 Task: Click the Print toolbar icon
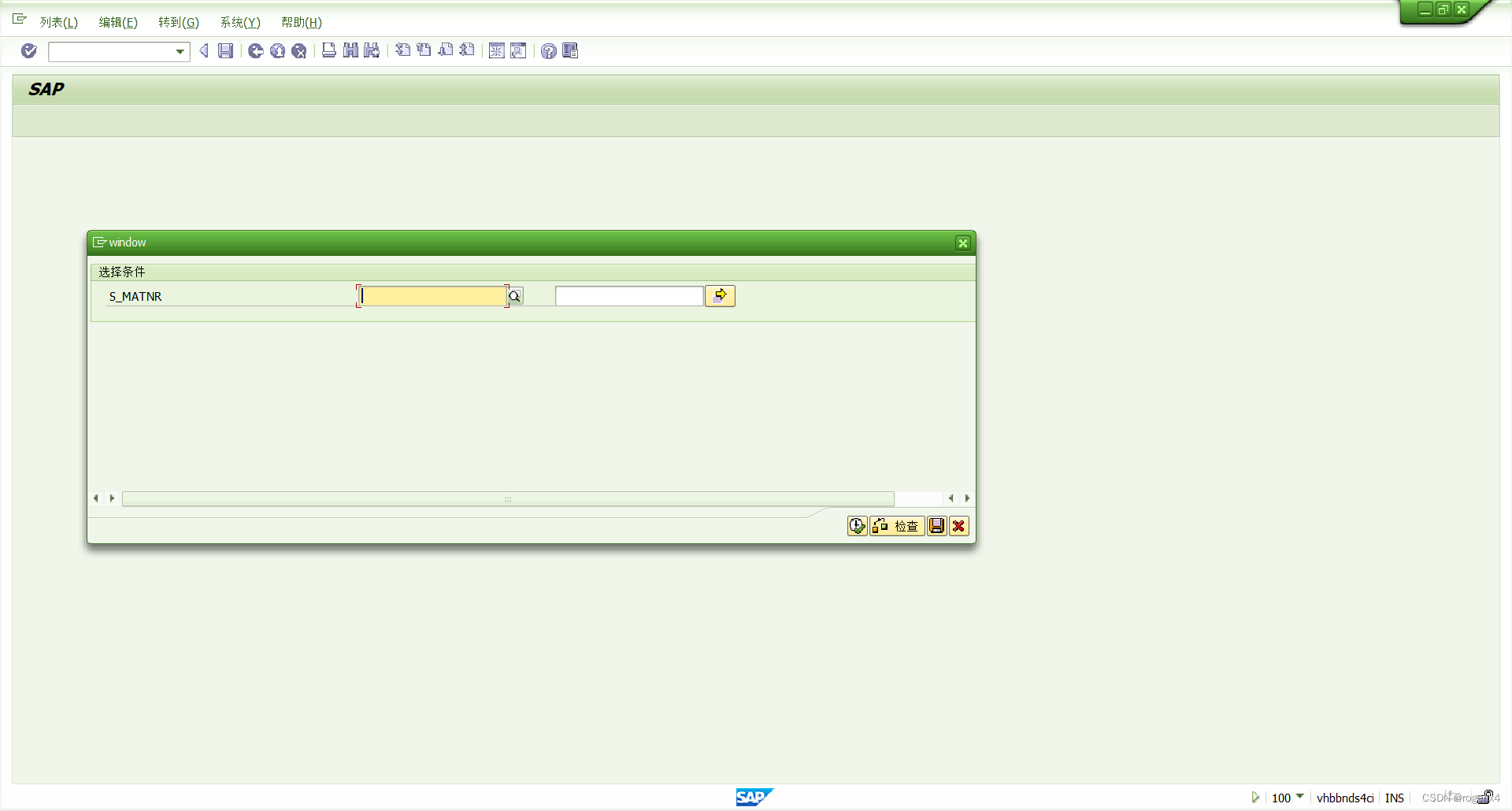click(330, 50)
